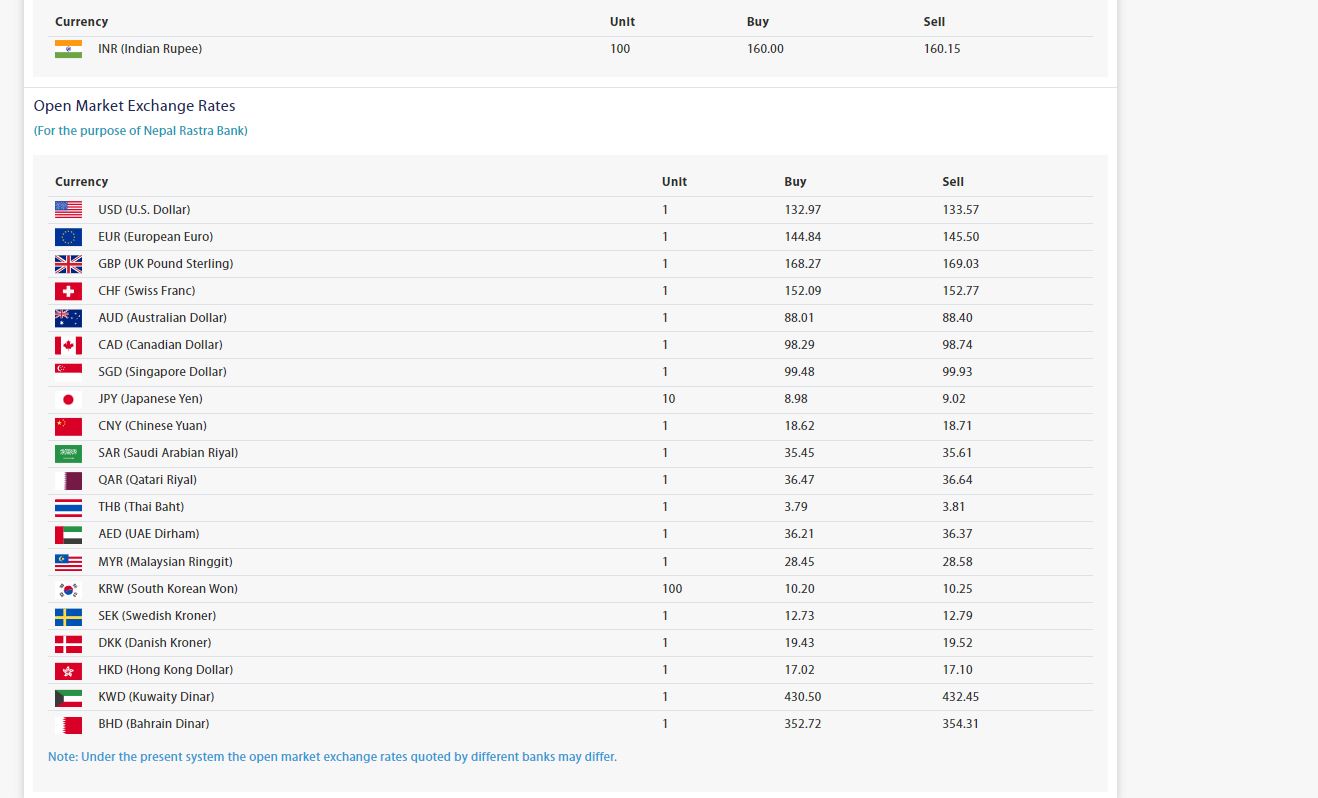The width and height of the screenshot is (1318, 798).
Task: Click the UK flag icon beside GBP
Action: [68, 264]
